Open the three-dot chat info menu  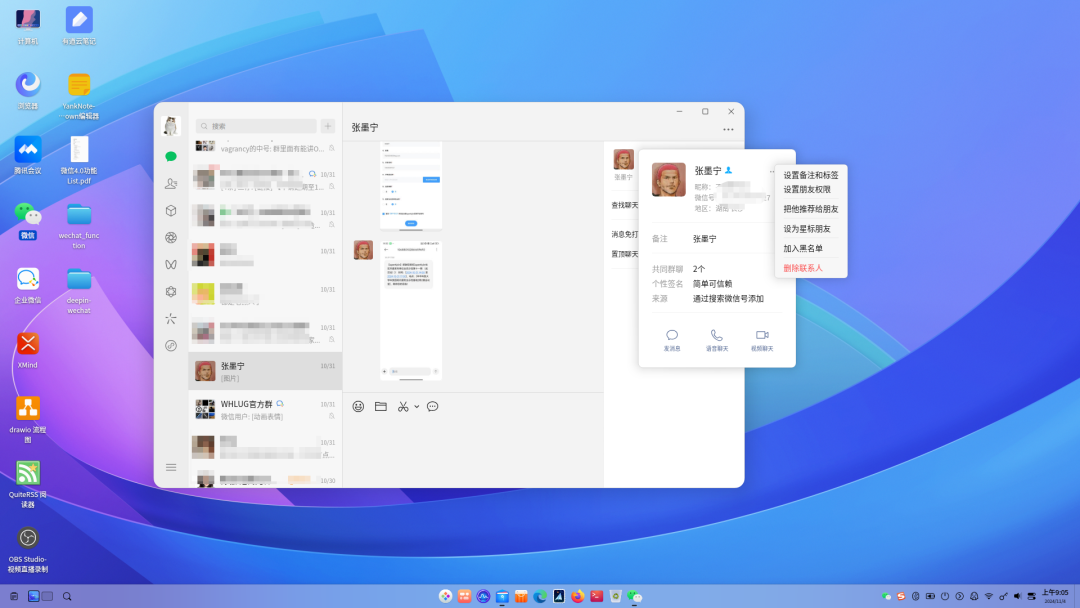coord(728,129)
